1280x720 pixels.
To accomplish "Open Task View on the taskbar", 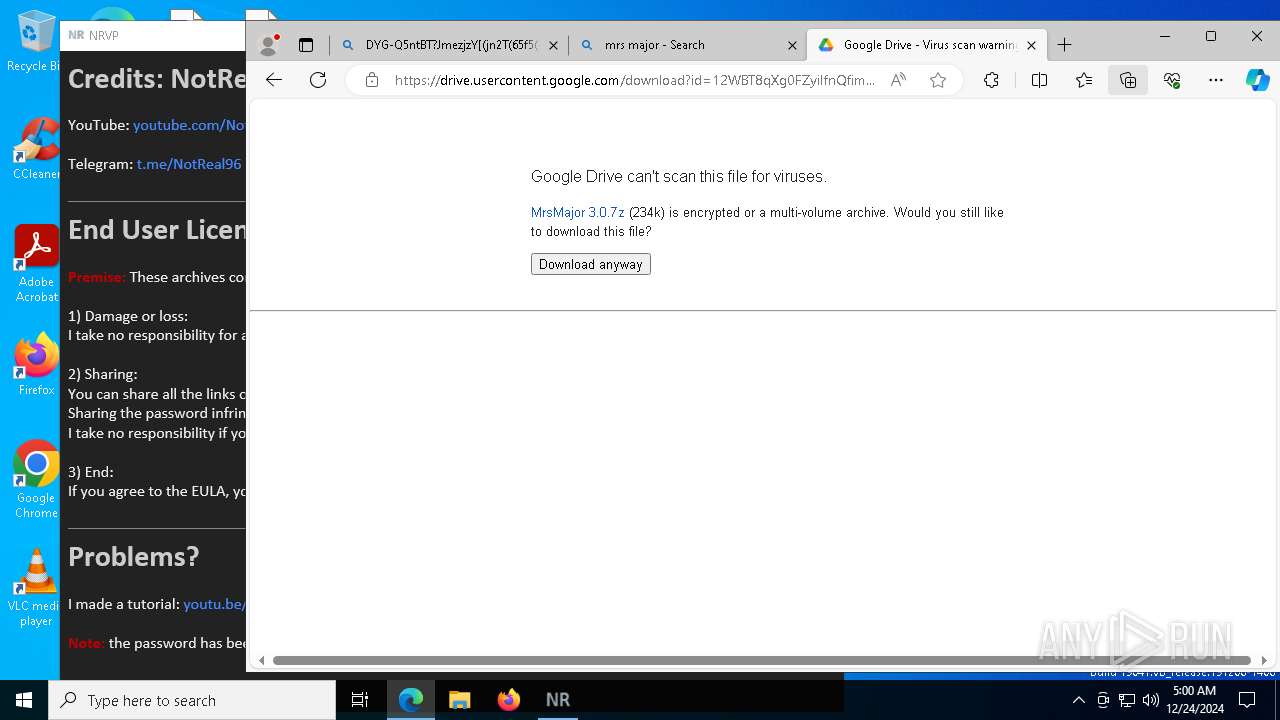I will pos(360,700).
